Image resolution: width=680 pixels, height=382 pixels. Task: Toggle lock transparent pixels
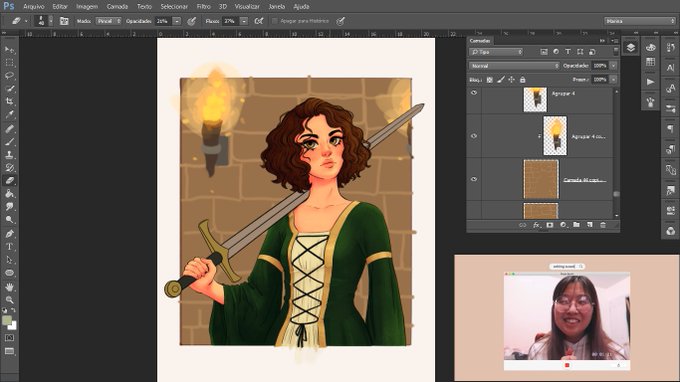(490, 80)
